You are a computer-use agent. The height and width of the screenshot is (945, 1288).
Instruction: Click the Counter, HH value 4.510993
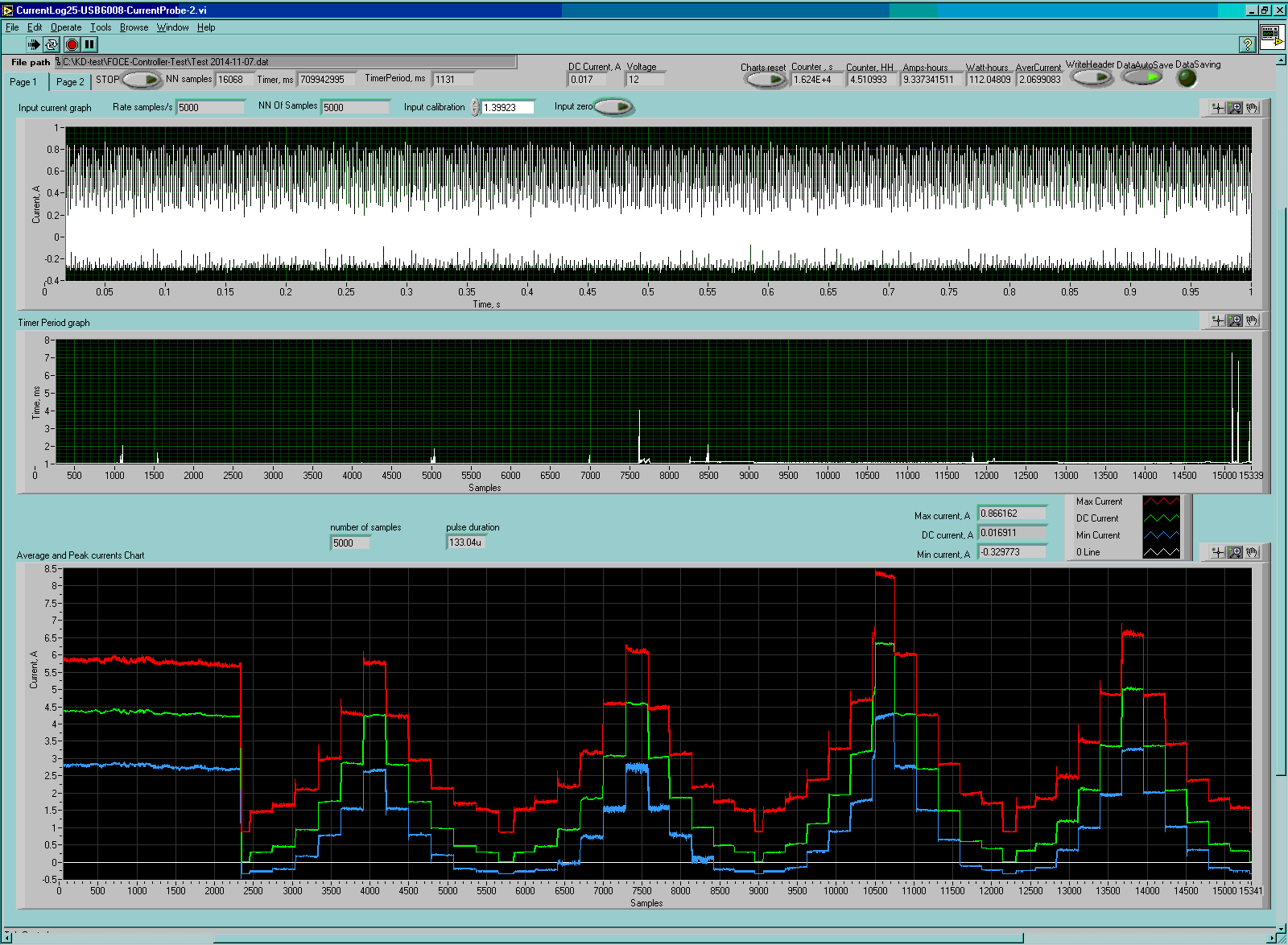click(x=872, y=79)
